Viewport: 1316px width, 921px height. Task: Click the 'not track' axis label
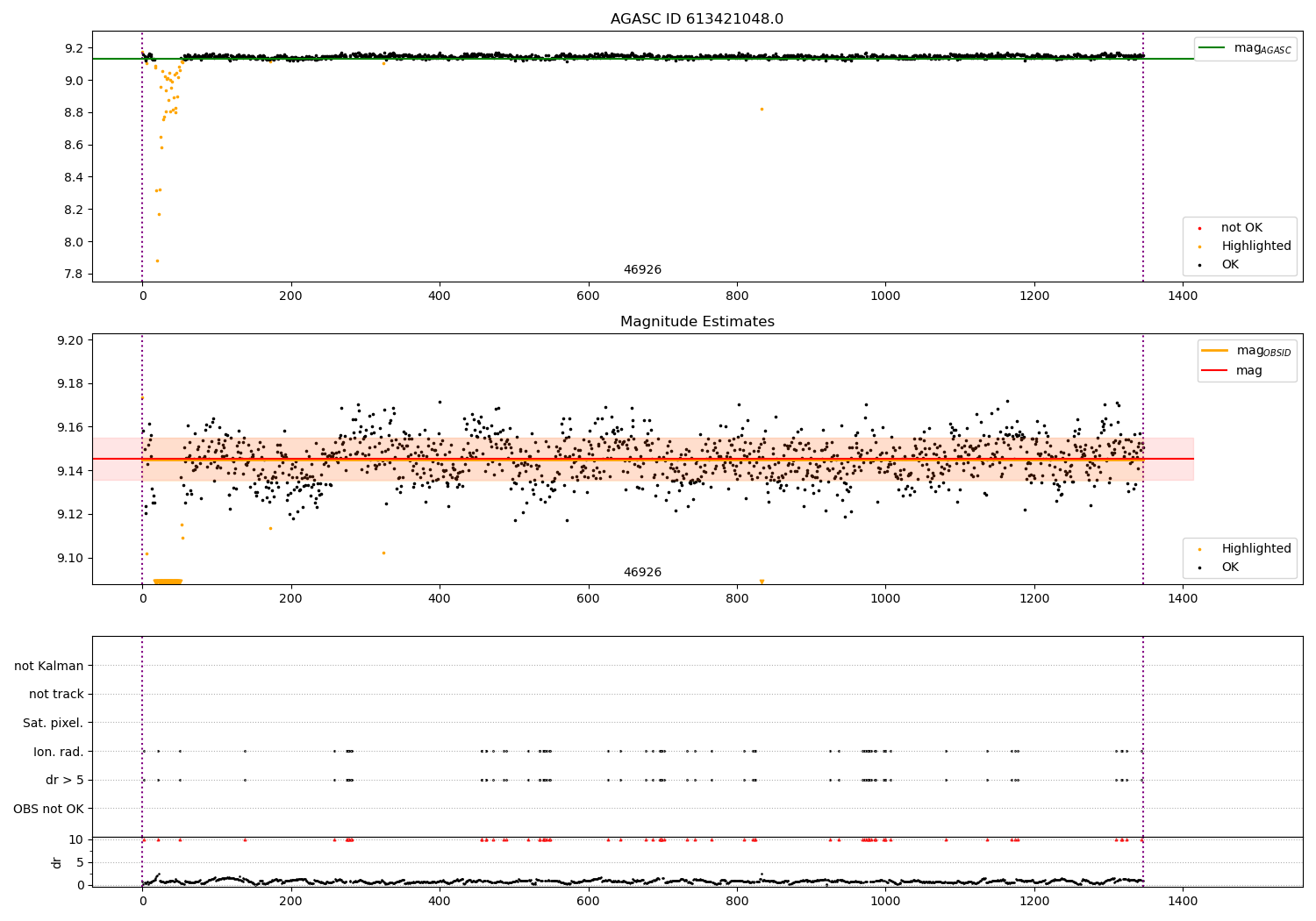[56, 694]
